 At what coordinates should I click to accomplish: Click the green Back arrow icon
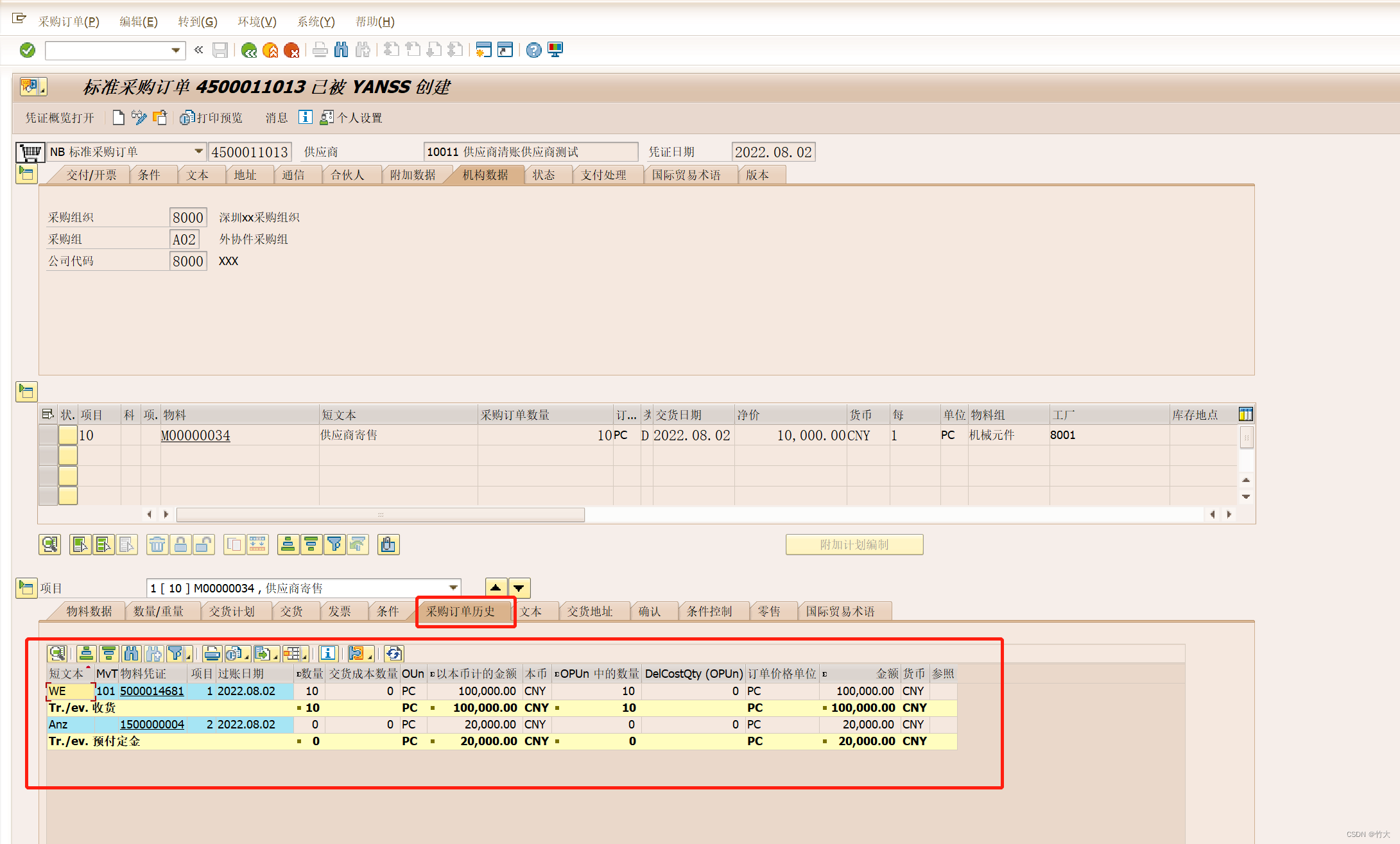(248, 50)
